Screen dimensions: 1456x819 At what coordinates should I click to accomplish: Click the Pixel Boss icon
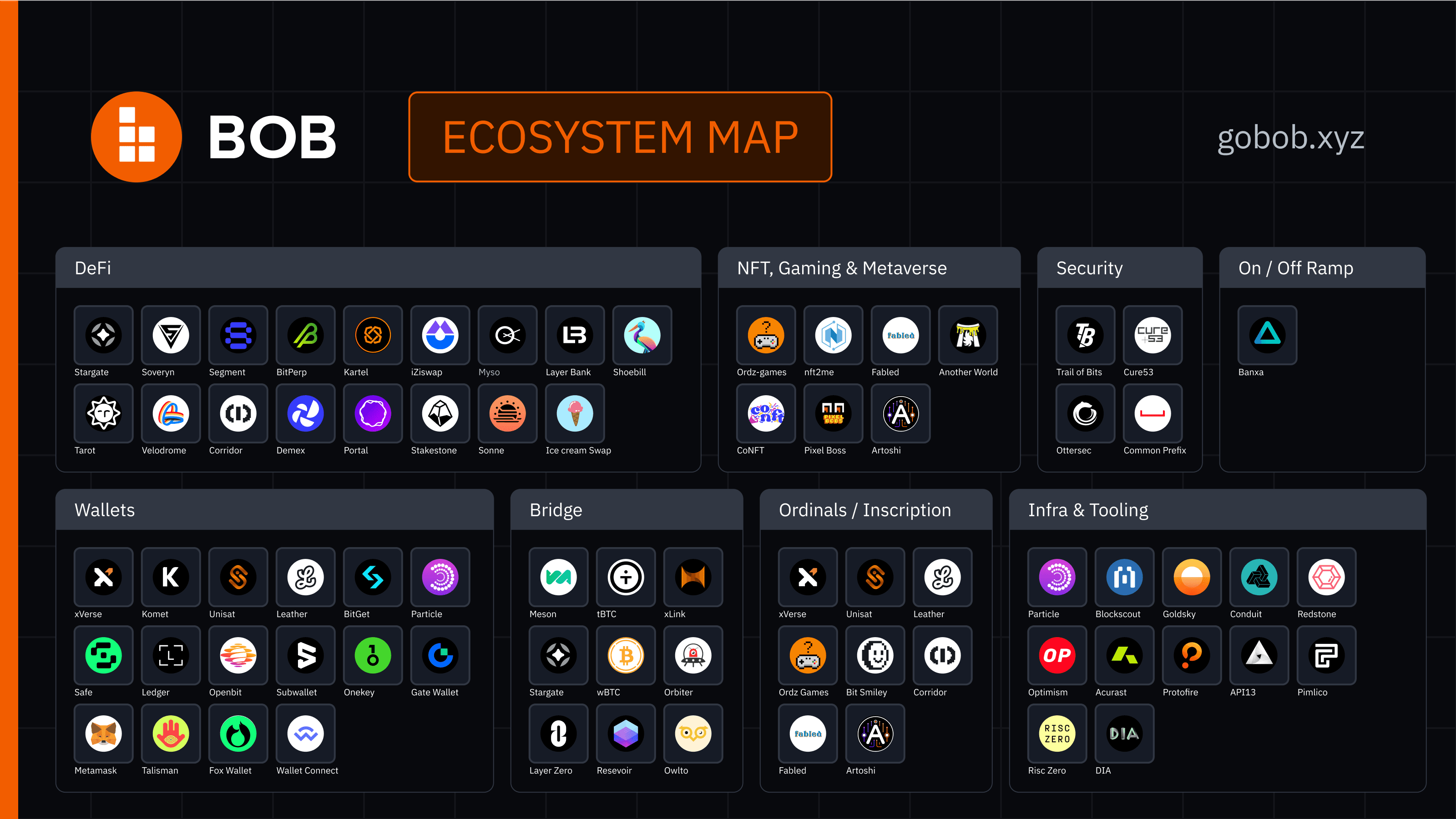pyautogui.click(x=833, y=413)
